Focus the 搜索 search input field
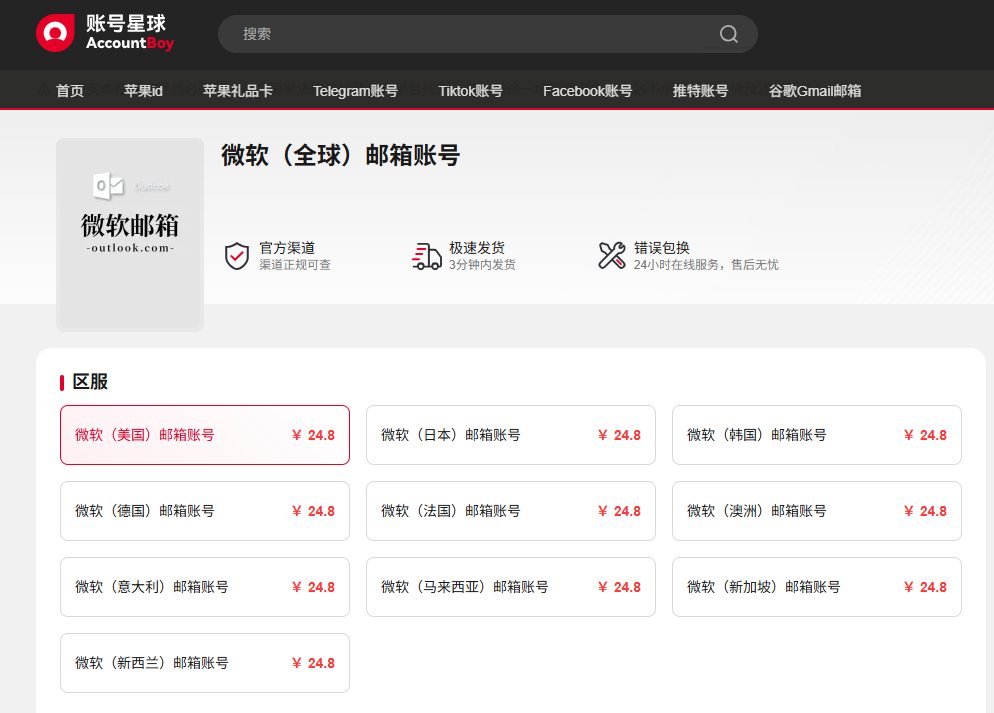This screenshot has width=994, height=713. pos(487,34)
